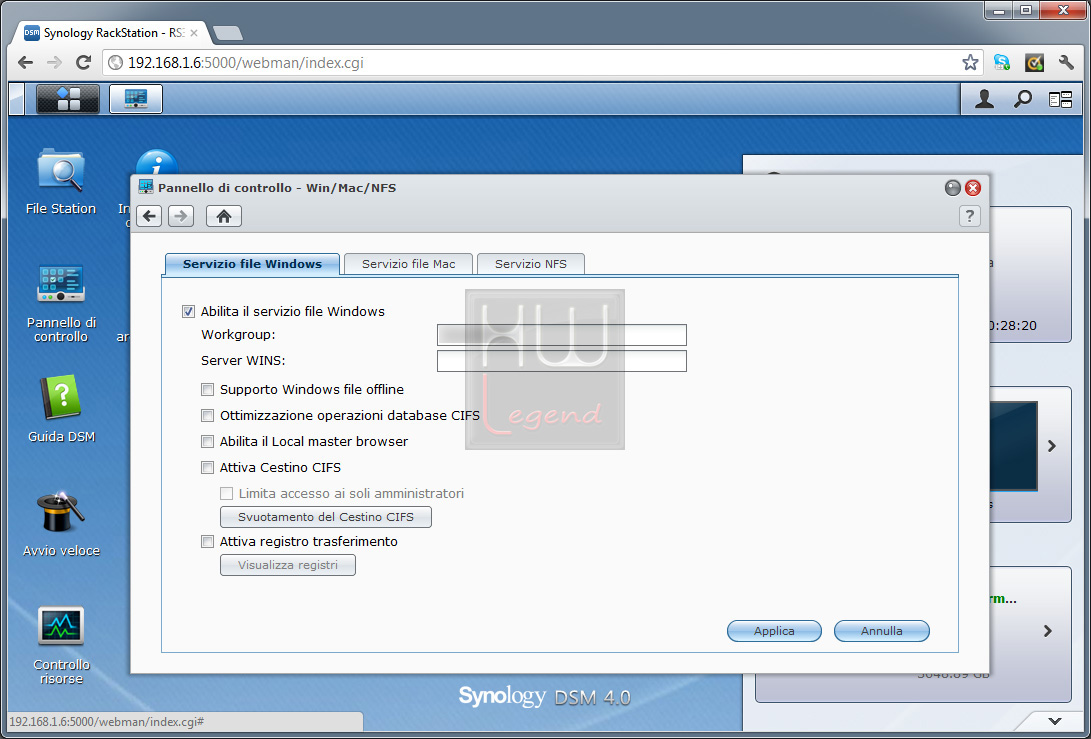1091x739 pixels.
Task: Click the Server WINS input field
Action: click(562, 361)
